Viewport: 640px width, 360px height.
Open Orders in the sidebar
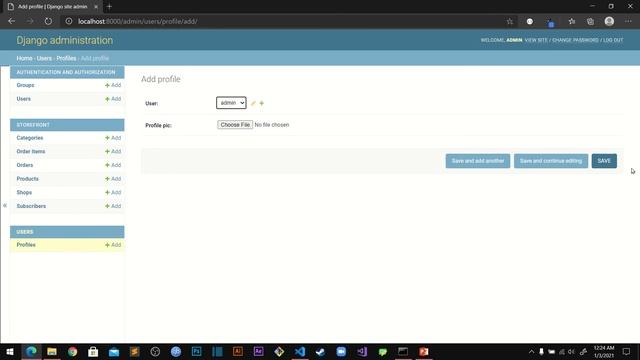[x=25, y=165]
